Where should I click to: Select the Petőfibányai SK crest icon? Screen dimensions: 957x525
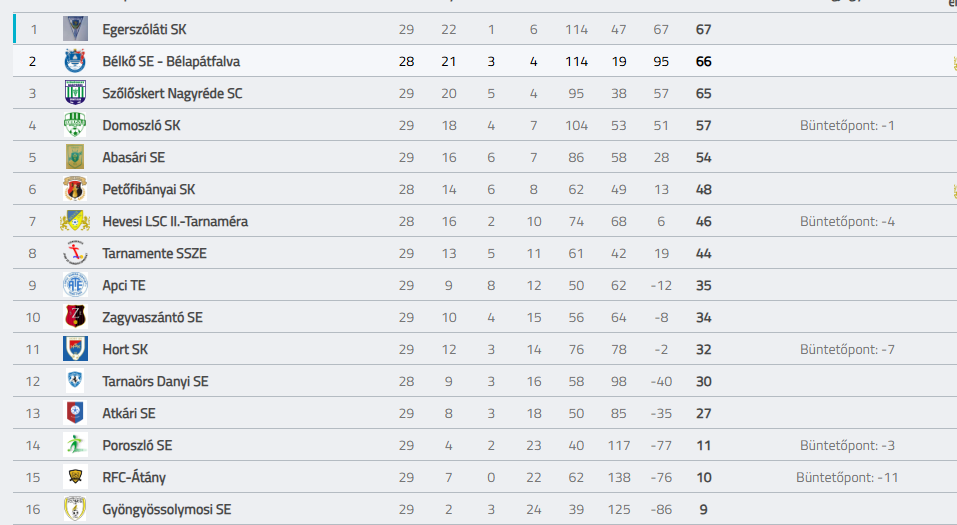(75, 189)
